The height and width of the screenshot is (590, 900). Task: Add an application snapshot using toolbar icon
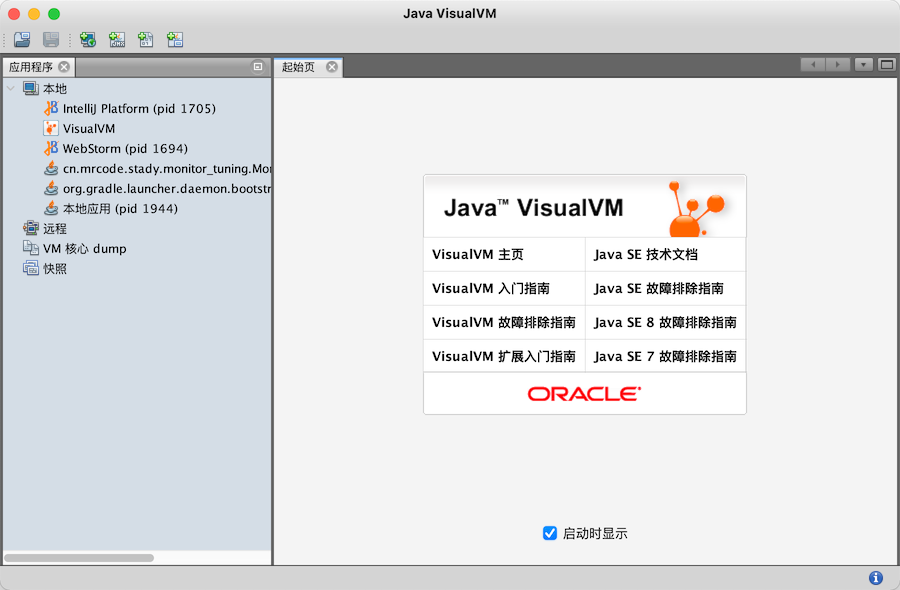pyautogui.click(x=175, y=39)
